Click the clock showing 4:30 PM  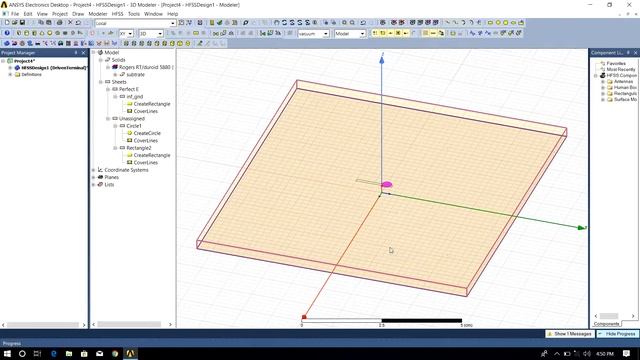(x=605, y=353)
